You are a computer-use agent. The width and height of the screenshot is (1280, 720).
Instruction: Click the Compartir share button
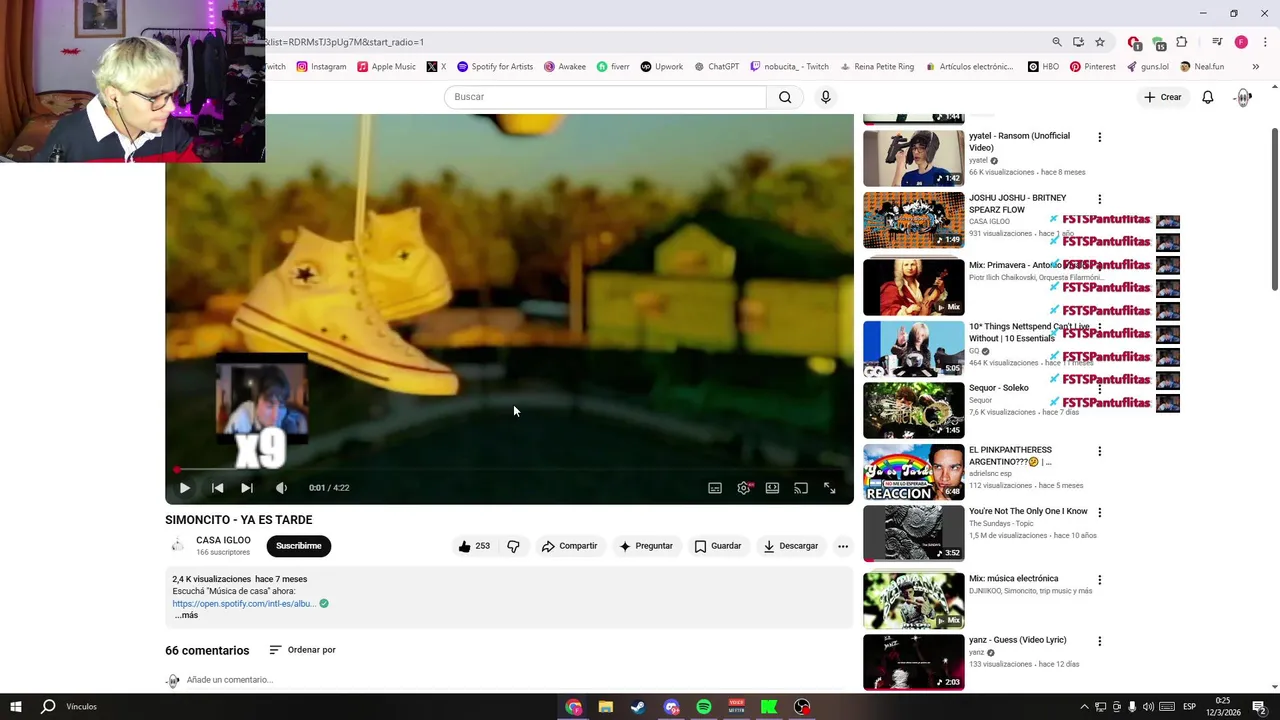(x=569, y=546)
